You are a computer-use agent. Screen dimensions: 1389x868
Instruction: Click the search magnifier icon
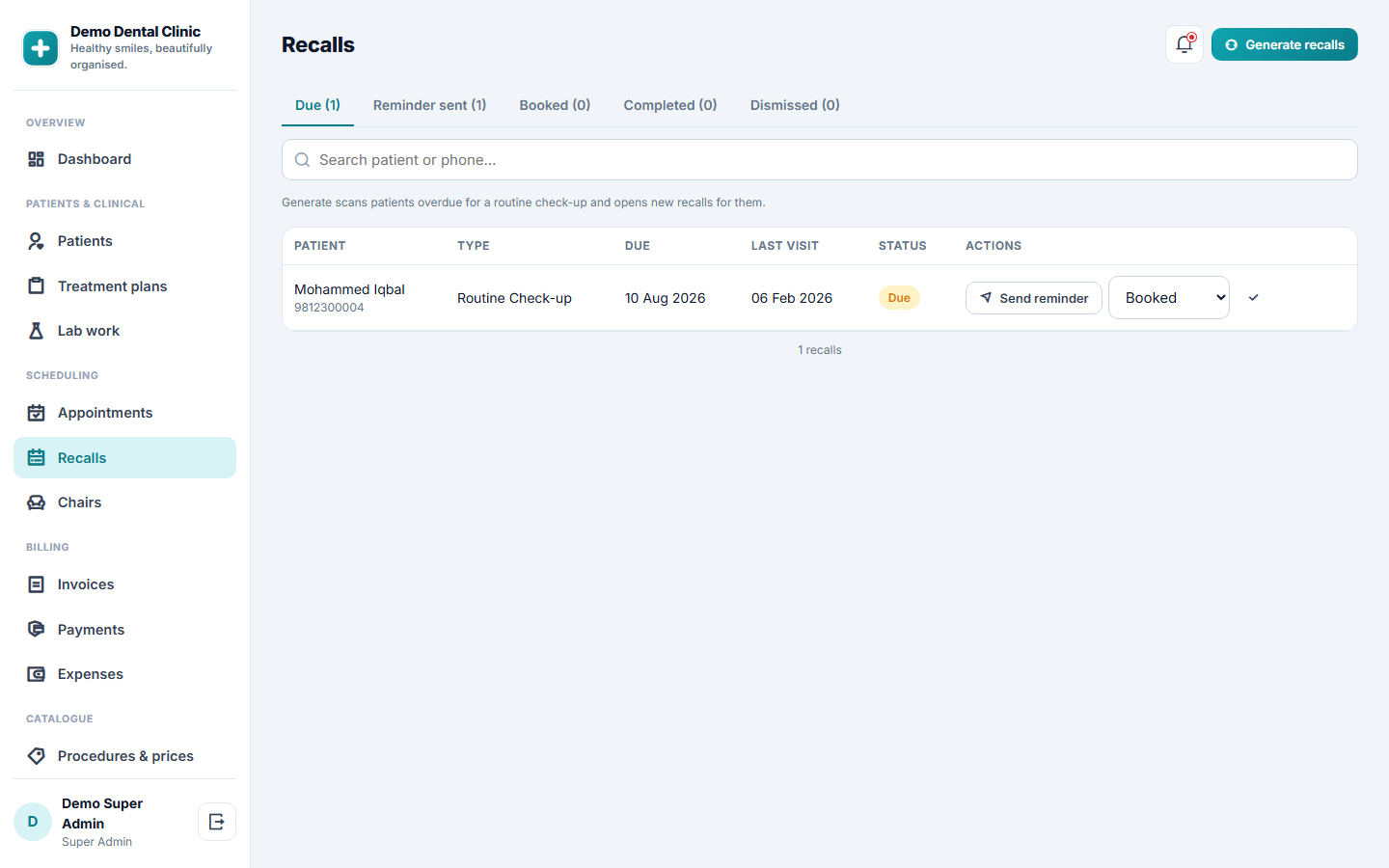tap(302, 160)
